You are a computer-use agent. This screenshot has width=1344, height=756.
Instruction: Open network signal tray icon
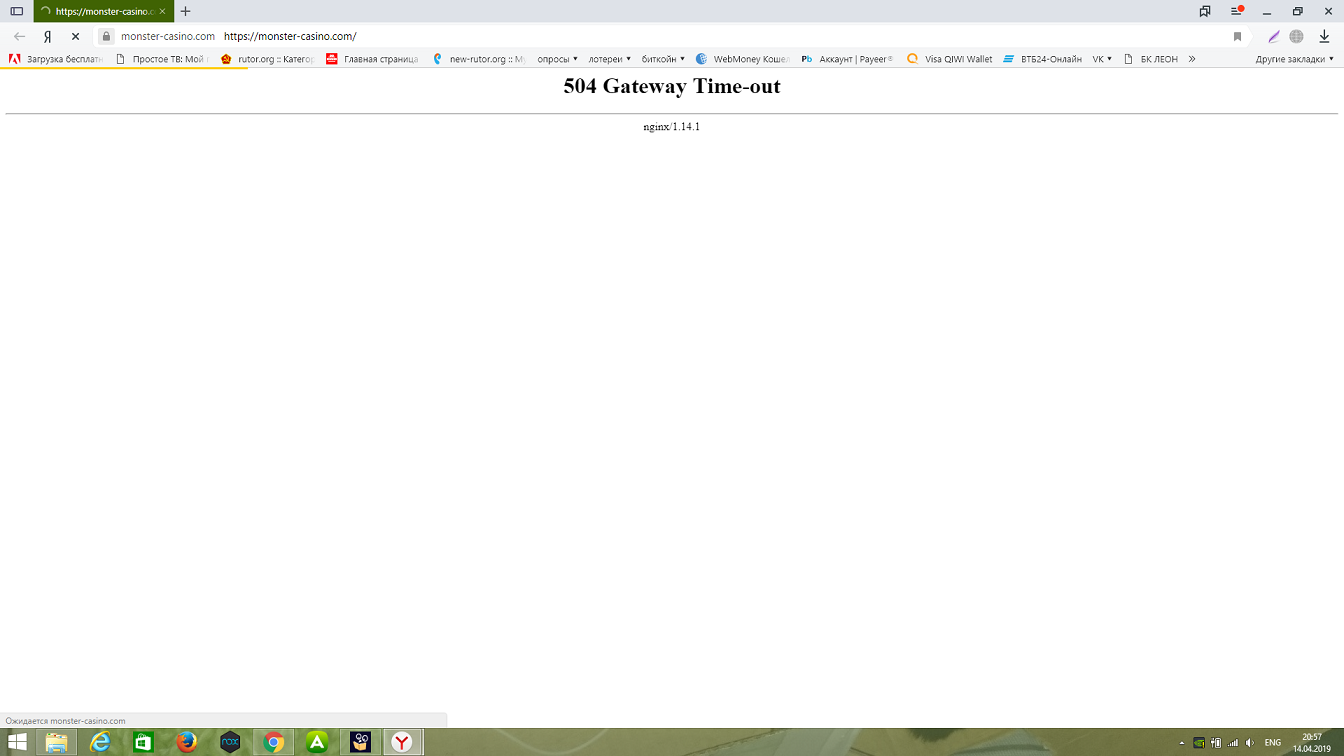tap(1233, 743)
